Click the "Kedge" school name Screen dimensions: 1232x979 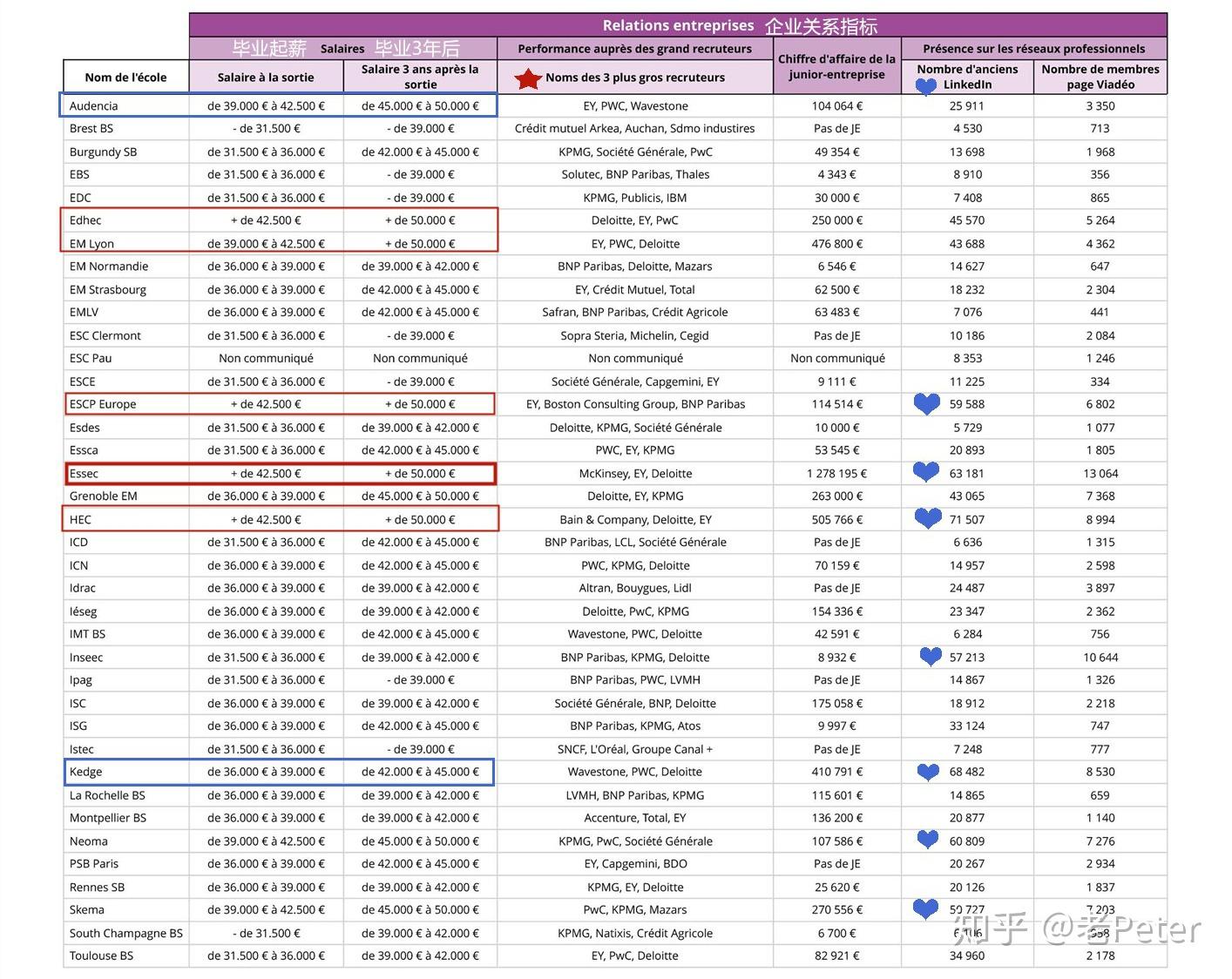85,772
